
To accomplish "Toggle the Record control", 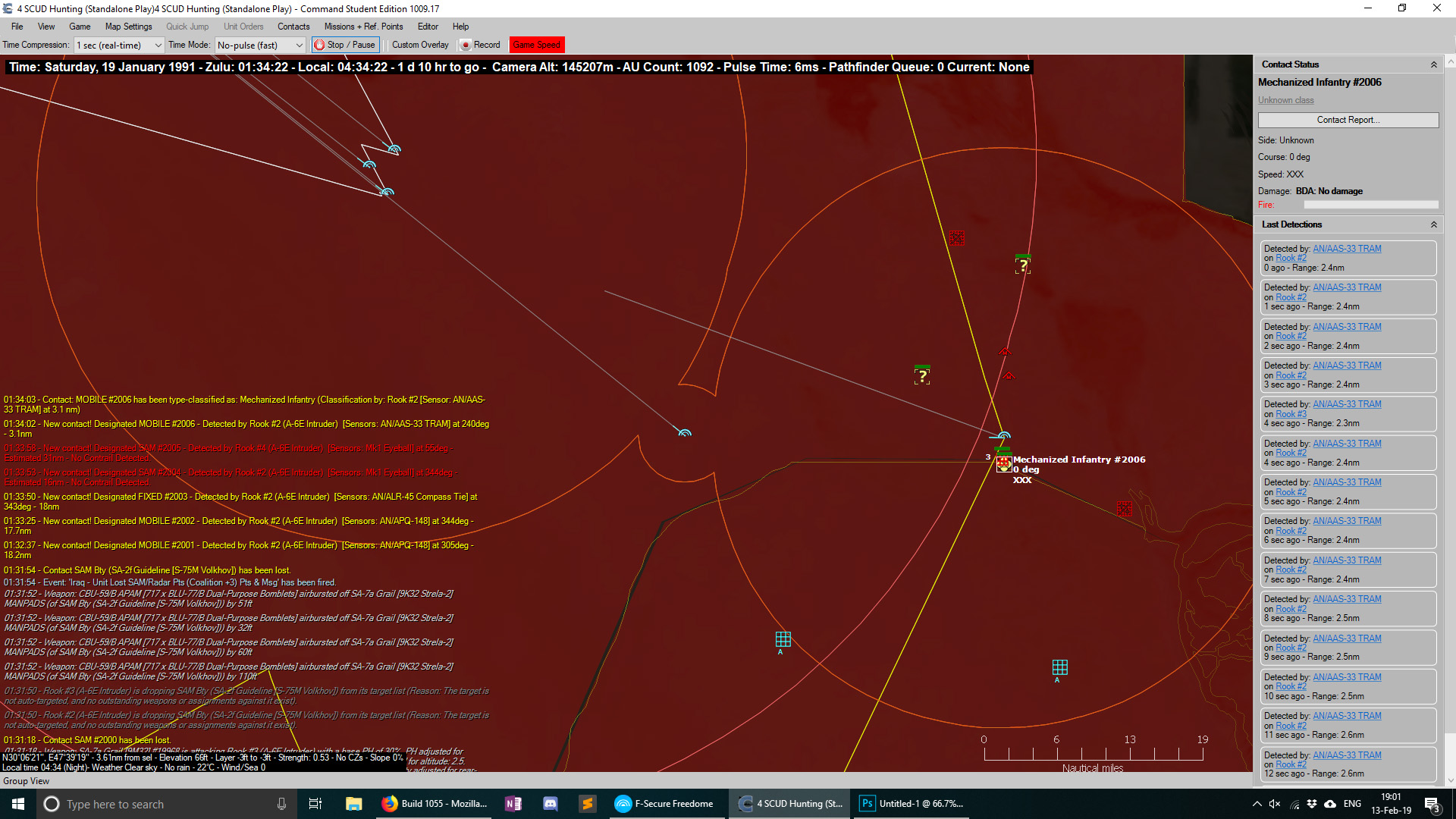I will pos(480,45).
